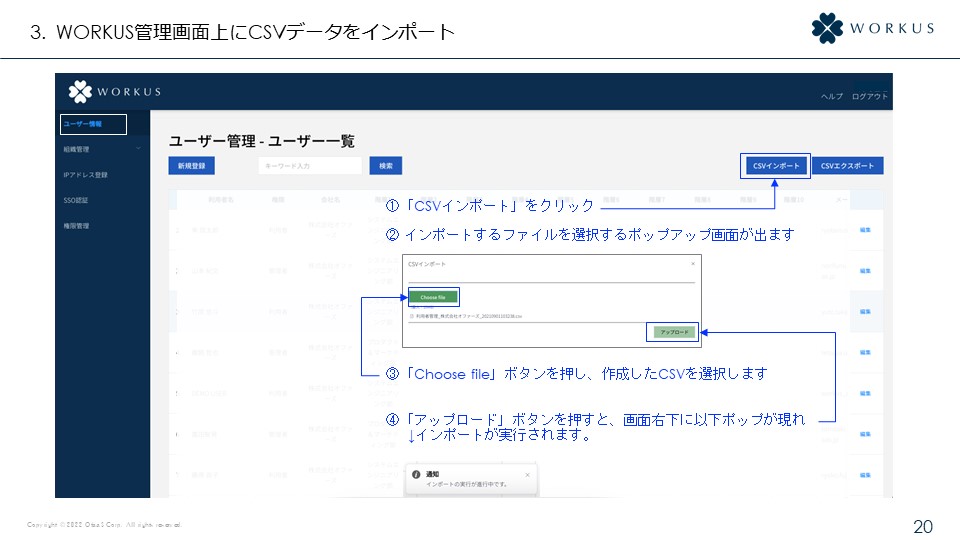960x540 pixels.
Task: Open SSO認証 in the sidebar
Action: coord(76,200)
